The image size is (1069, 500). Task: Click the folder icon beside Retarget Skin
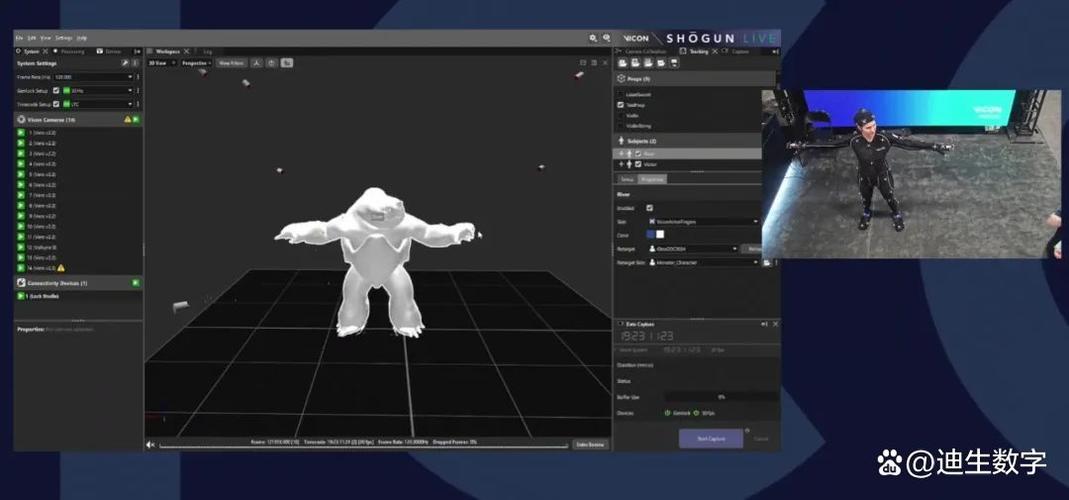pyautogui.click(x=766, y=263)
